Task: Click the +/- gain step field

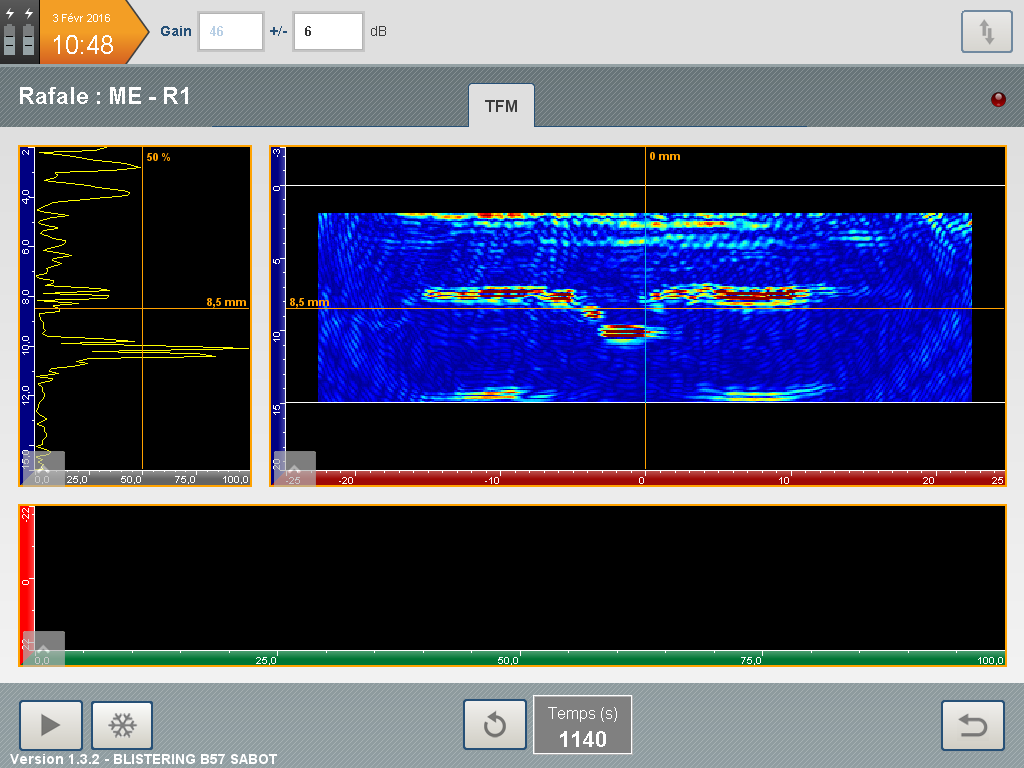Action: tap(327, 32)
